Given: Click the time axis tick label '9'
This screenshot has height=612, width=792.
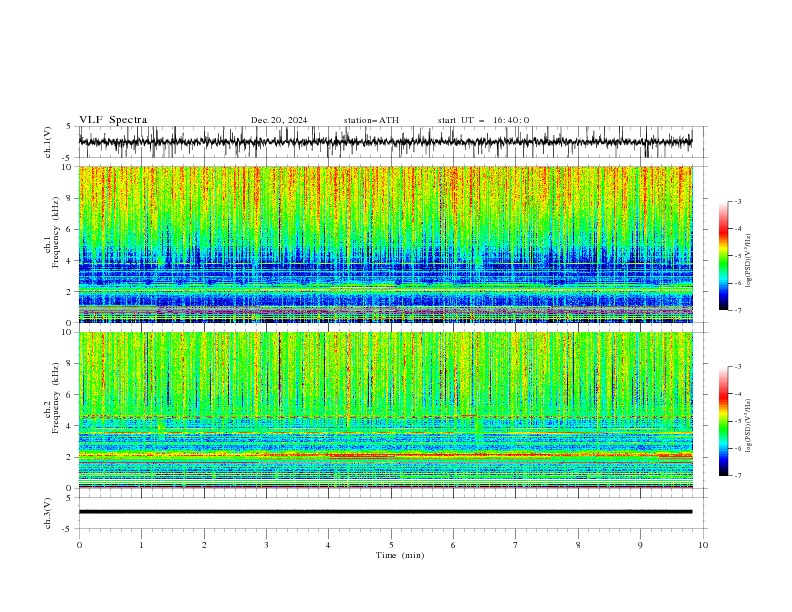Looking at the screenshot, I should click(640, 545).
